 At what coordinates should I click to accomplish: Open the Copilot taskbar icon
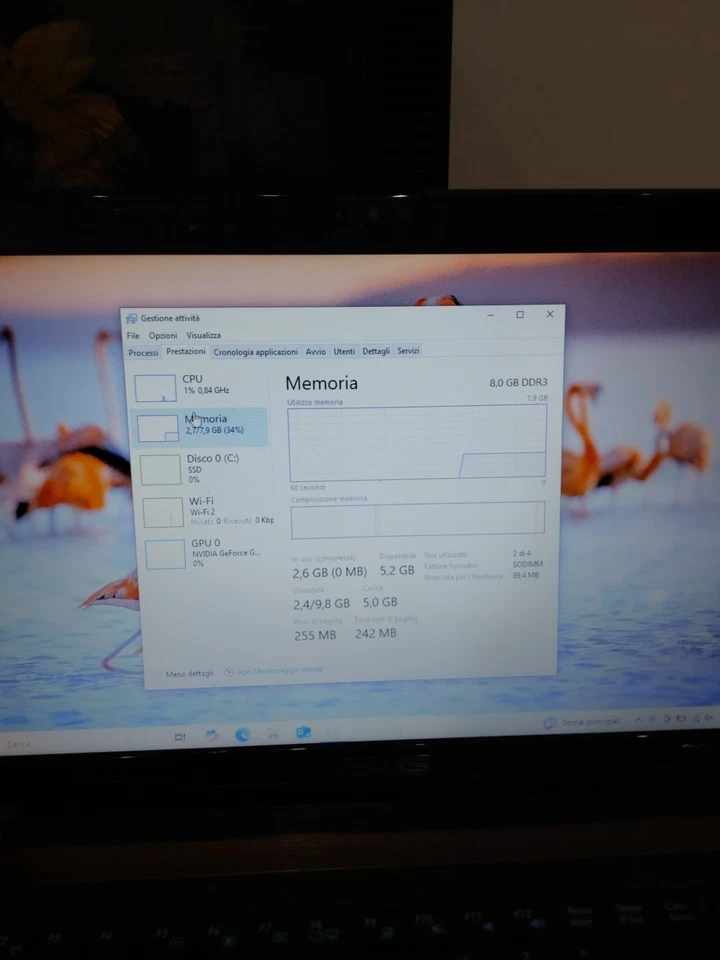(212, 736)
